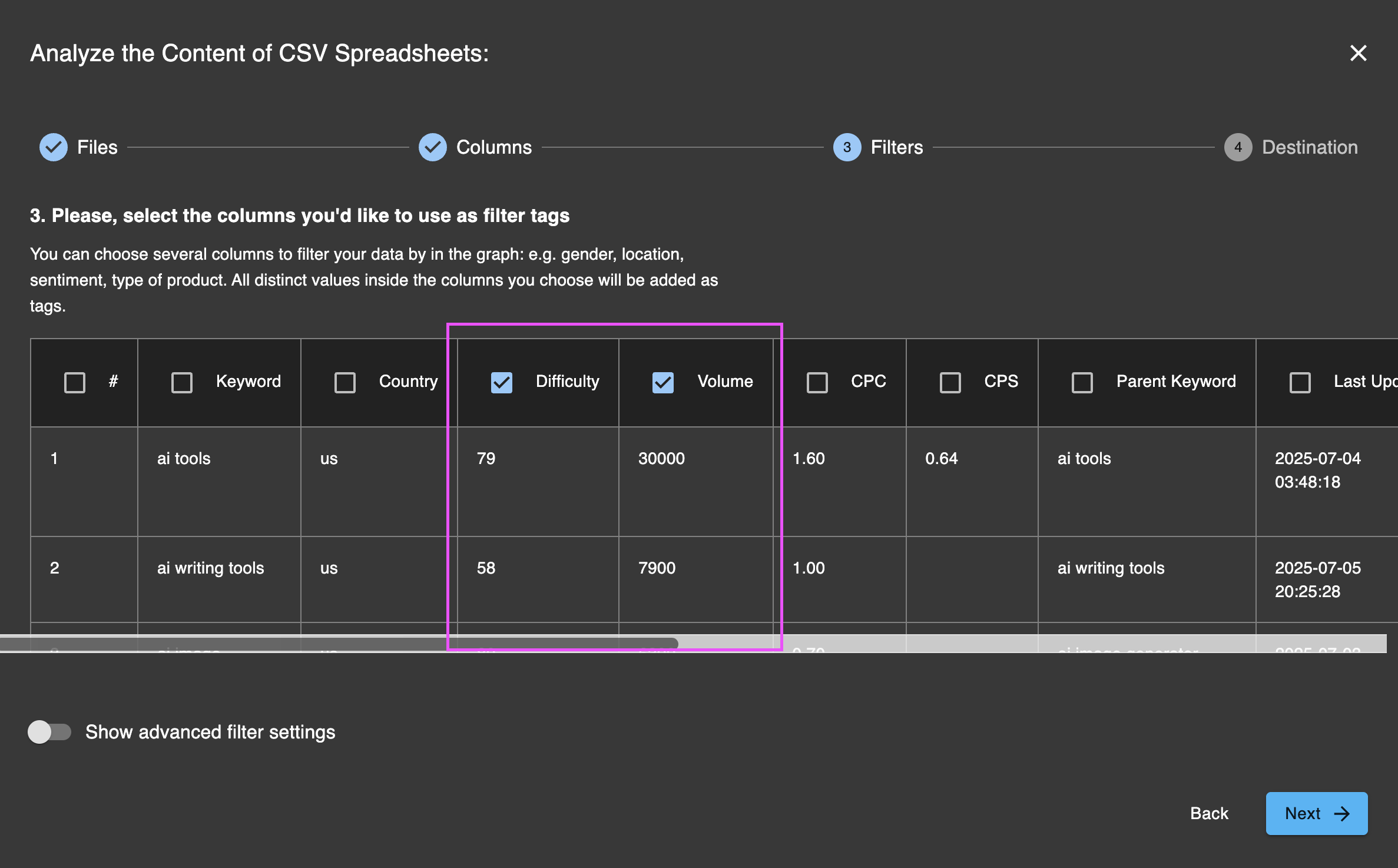The image size is (1398, 868).
Task: Select the CPC value 1.60
Action: tap(809, 458)
